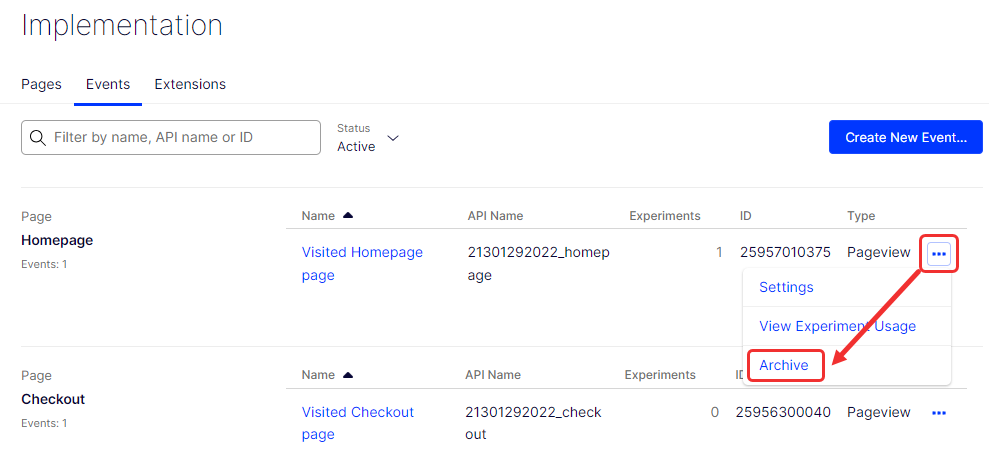Screen dimensions: 989x451
Task: Click the Type column header in Homepage table
Action: pos(861,215)
